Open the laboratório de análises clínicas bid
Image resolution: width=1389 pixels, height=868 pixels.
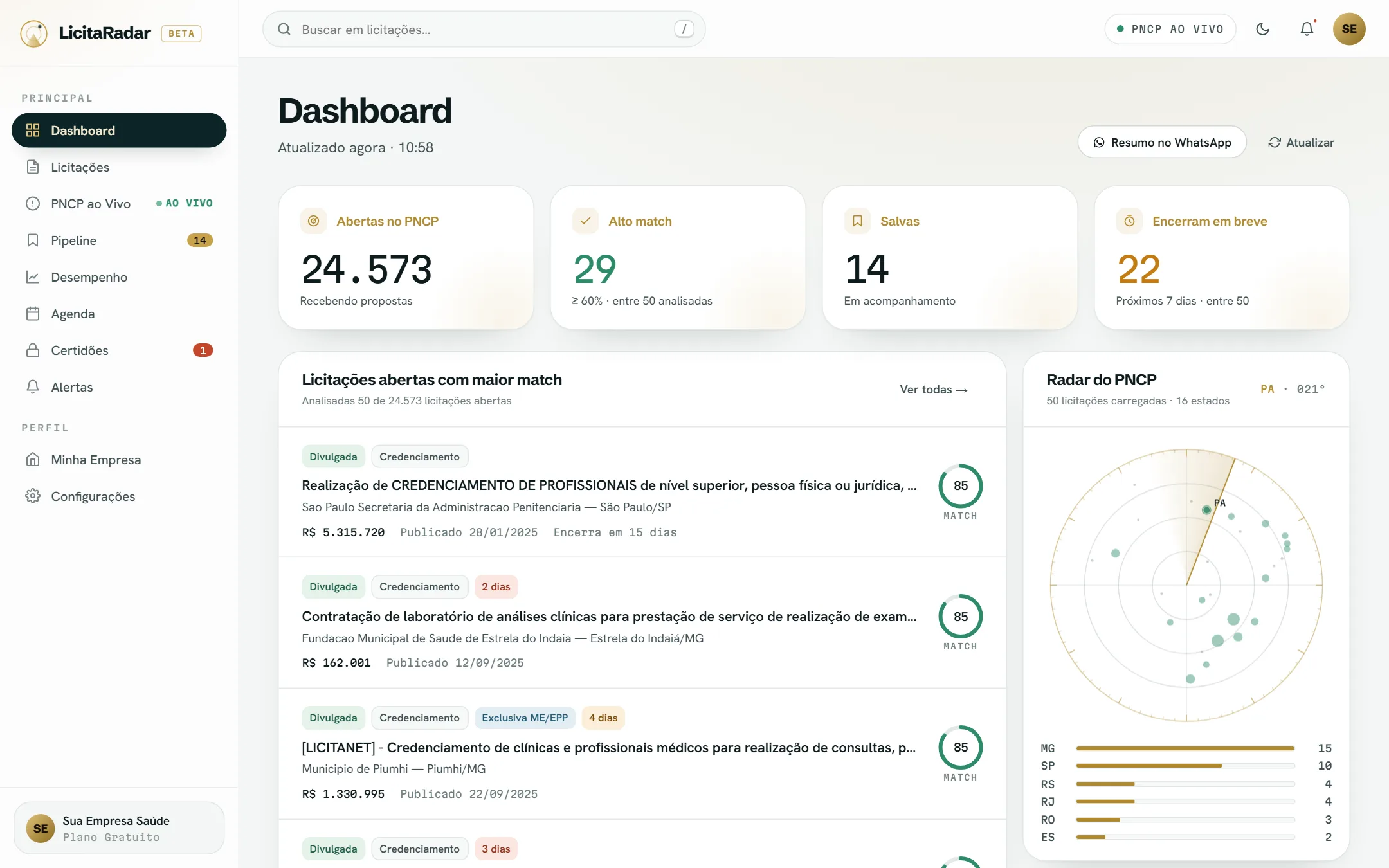tap(609, 617)
